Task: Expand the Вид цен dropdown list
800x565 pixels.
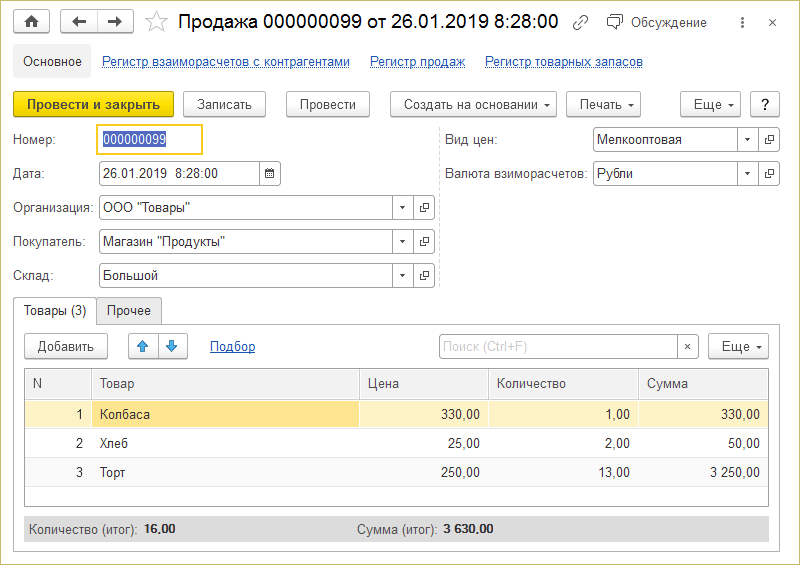Action: point(747,139)
